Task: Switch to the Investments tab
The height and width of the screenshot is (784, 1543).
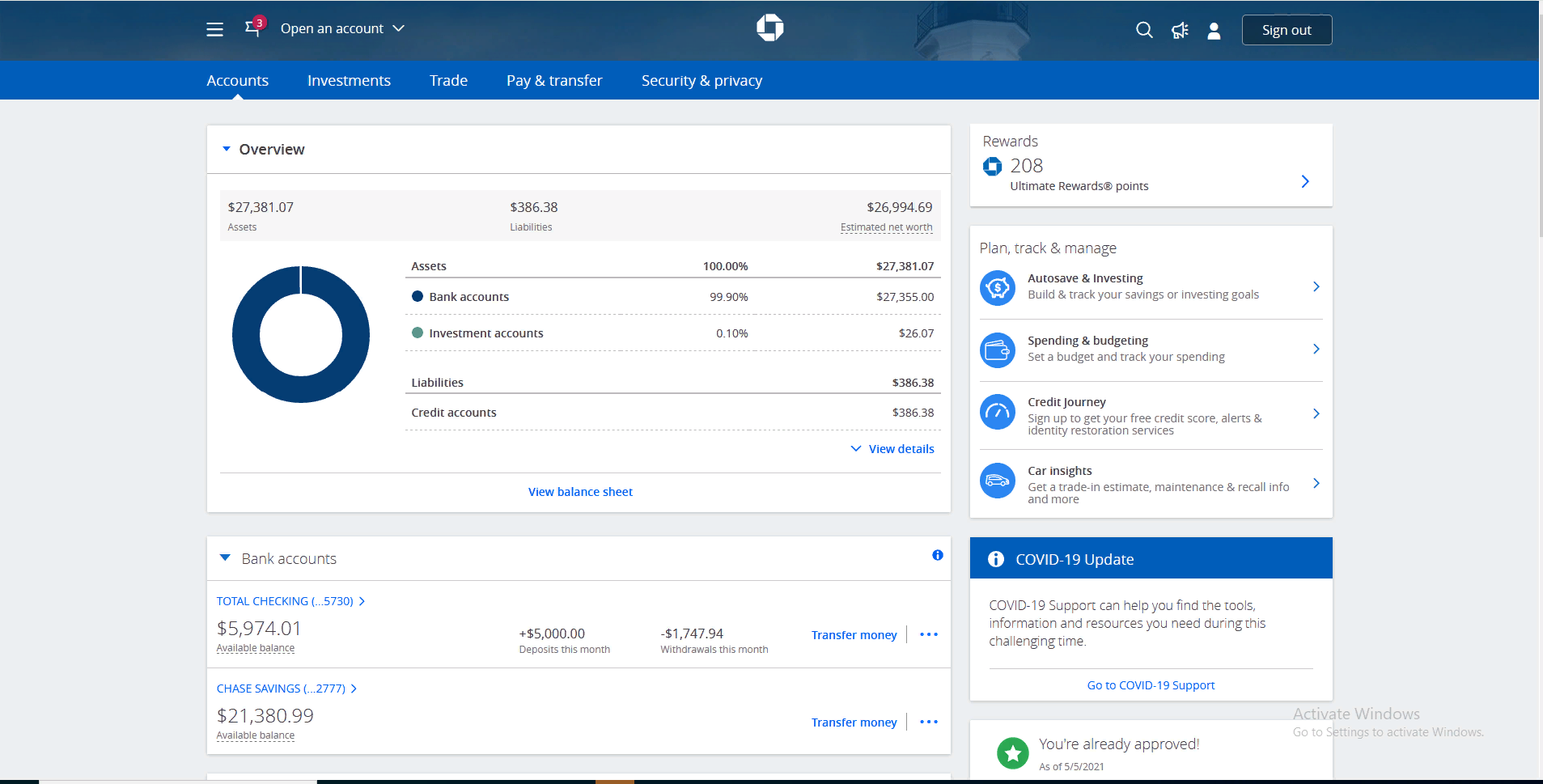Action: pos(349,80)
